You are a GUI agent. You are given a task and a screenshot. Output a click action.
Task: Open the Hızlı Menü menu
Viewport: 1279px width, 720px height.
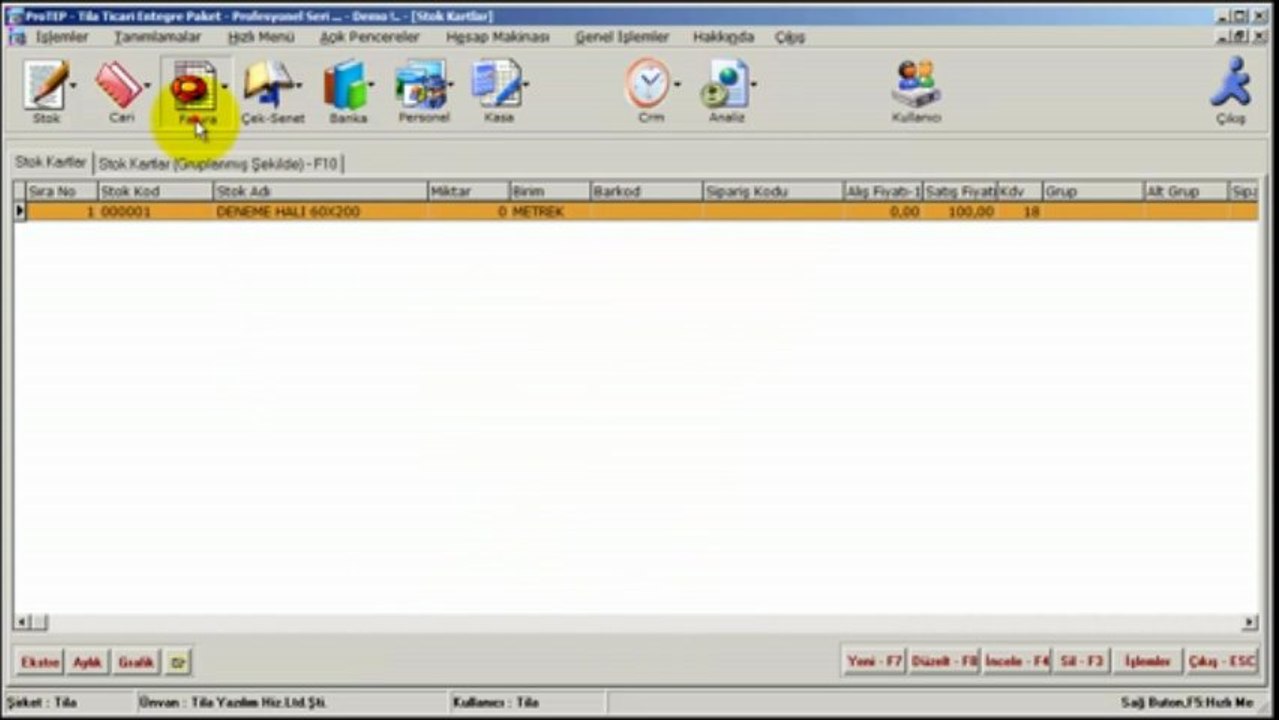click(261, 37)
